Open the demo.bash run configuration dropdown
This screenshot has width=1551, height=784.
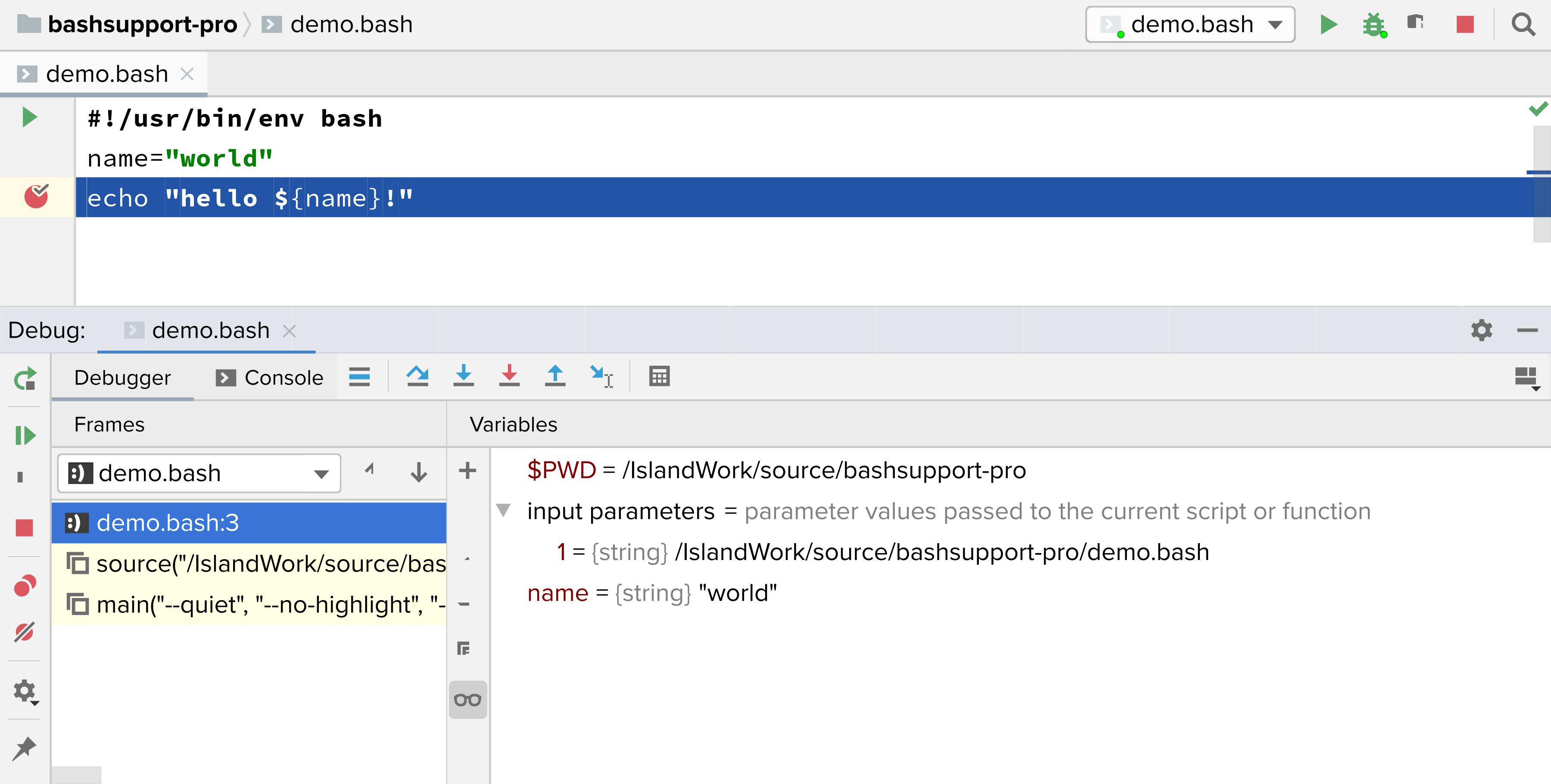[x=1190, y=25]
